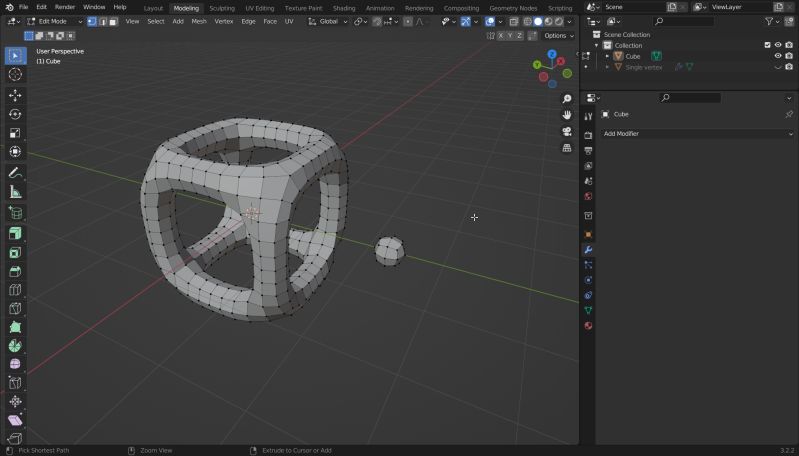Select the Extrude Region tool
Viewport: 799px width, 456px height.
15,234
